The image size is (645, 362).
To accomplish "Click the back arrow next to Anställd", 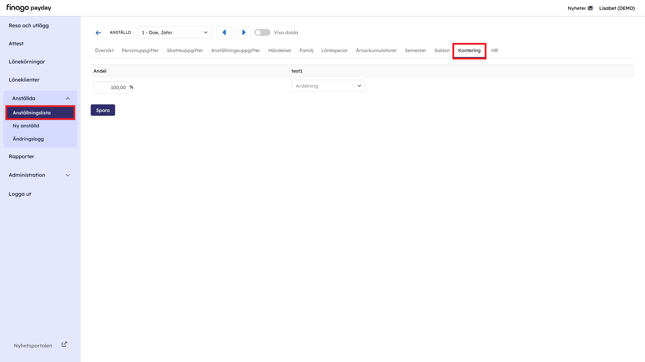I will pyautogui.click(x=98, y=32).
